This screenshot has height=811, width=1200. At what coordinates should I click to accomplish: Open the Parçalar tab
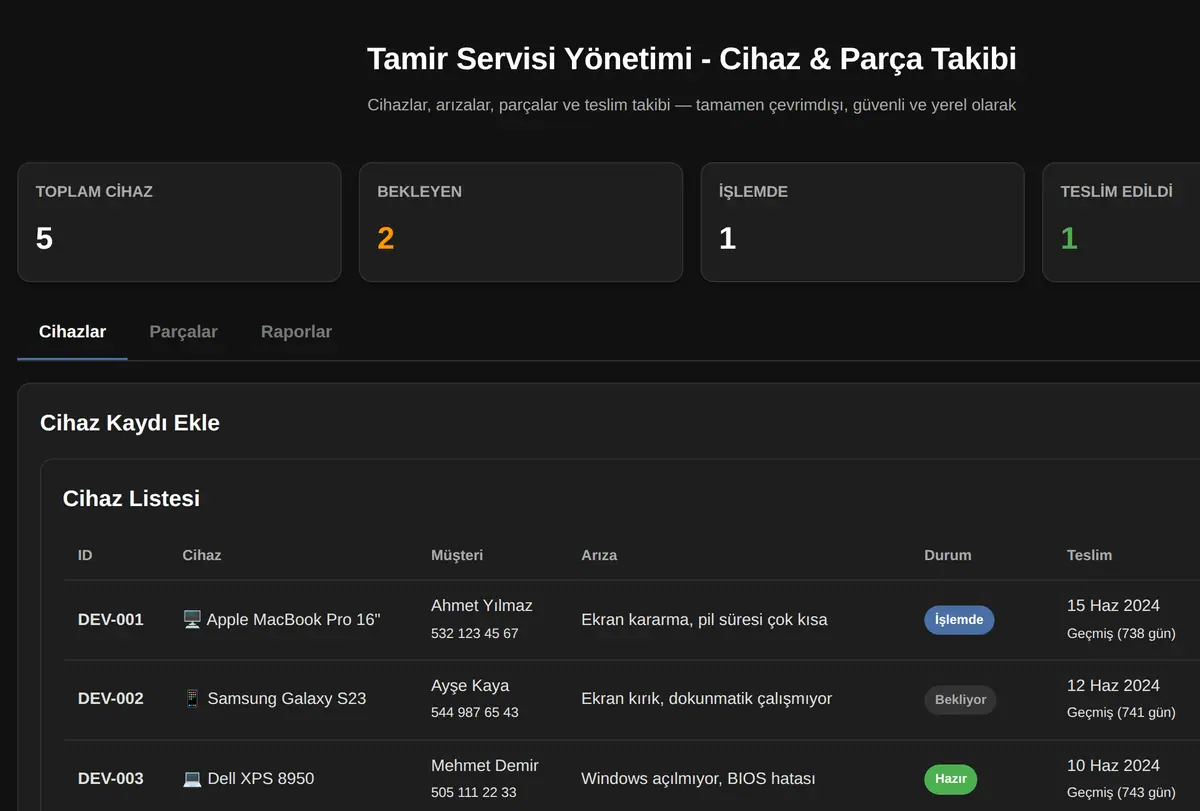coord(183,332)
